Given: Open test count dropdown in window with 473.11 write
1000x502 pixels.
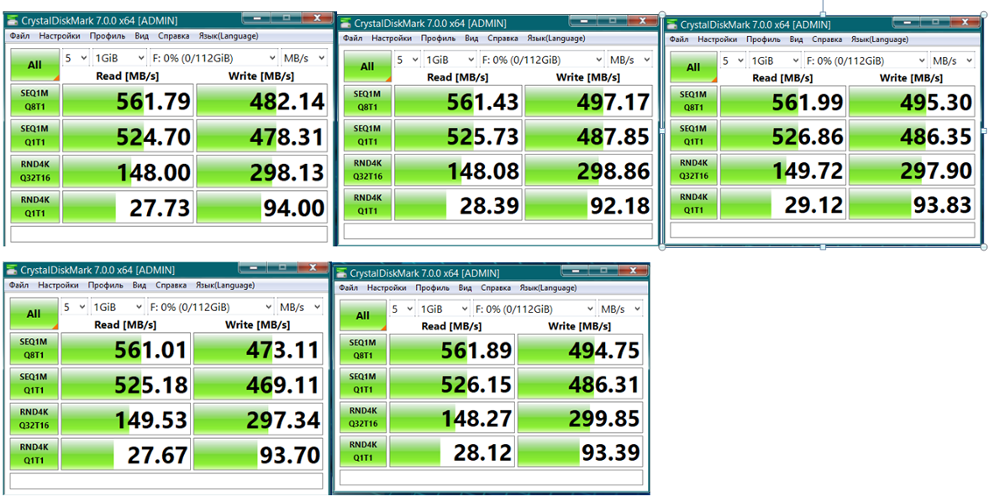Looking at the screenshot, I should click(74, 307).
